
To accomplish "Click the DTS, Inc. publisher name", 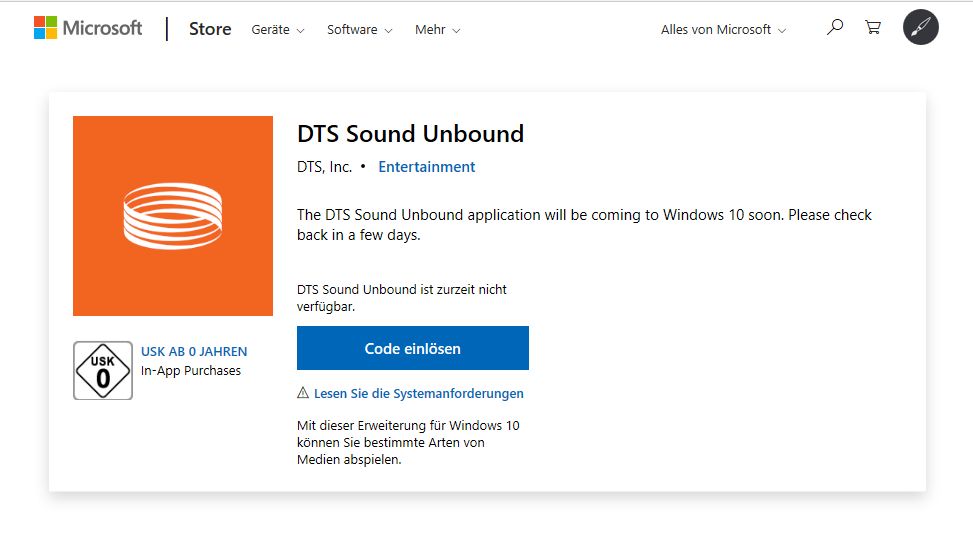I will coord(324,167).
